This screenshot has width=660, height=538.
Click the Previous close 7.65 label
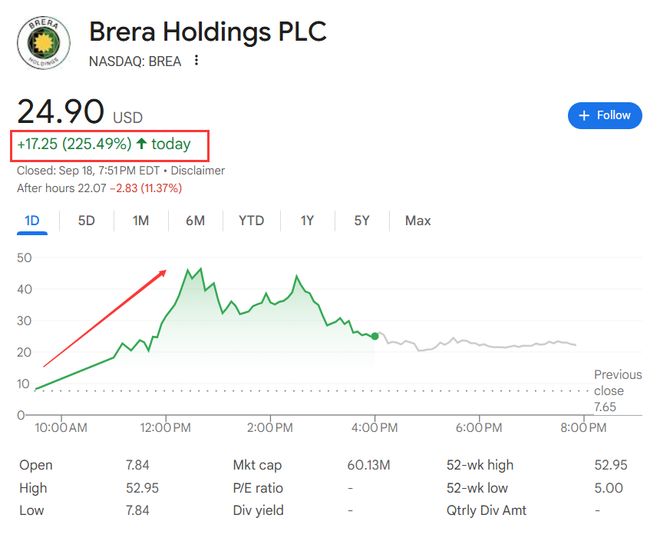click(x=617, y=391)
